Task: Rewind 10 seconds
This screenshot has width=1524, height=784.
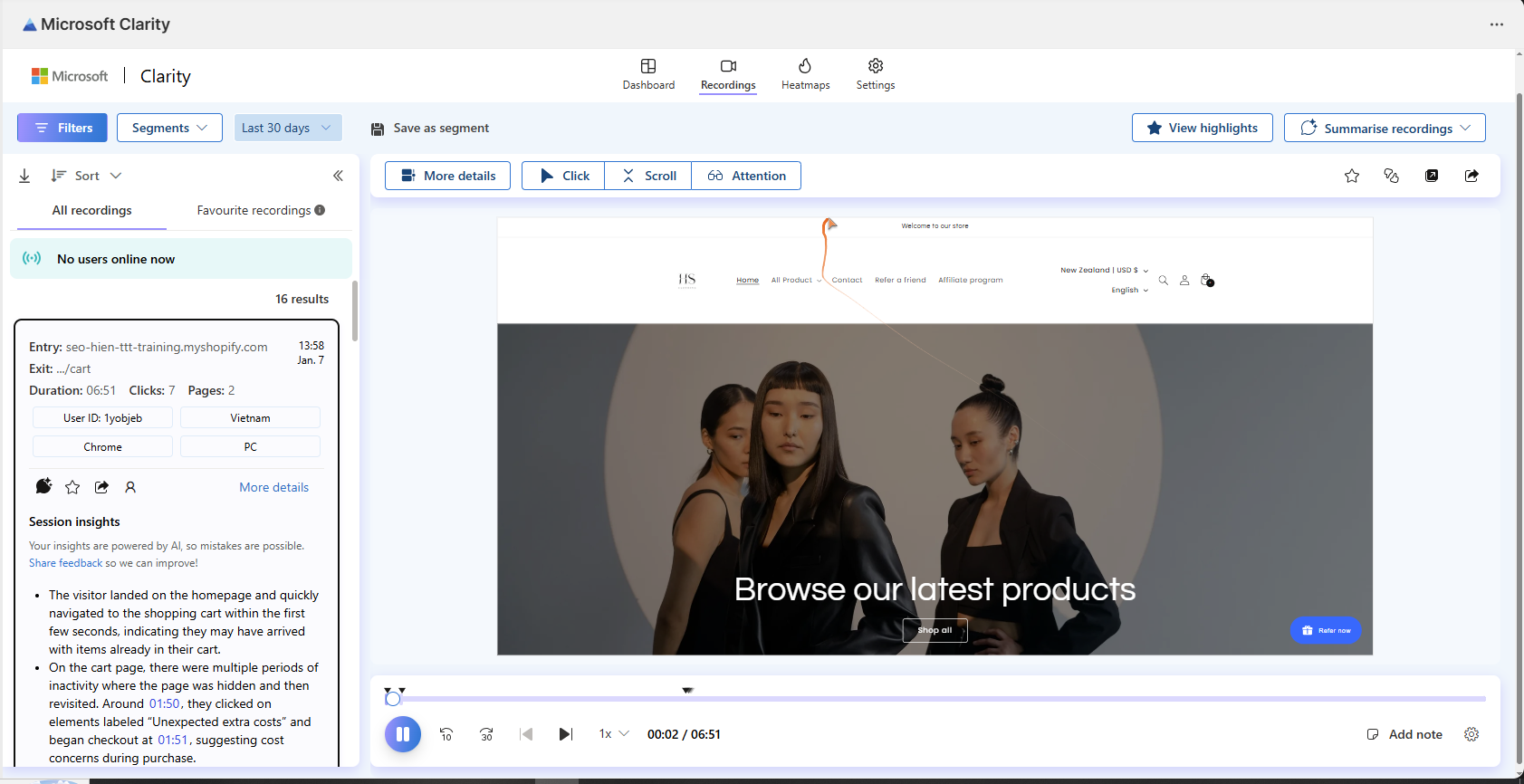Action: click(x=446, y=734)
